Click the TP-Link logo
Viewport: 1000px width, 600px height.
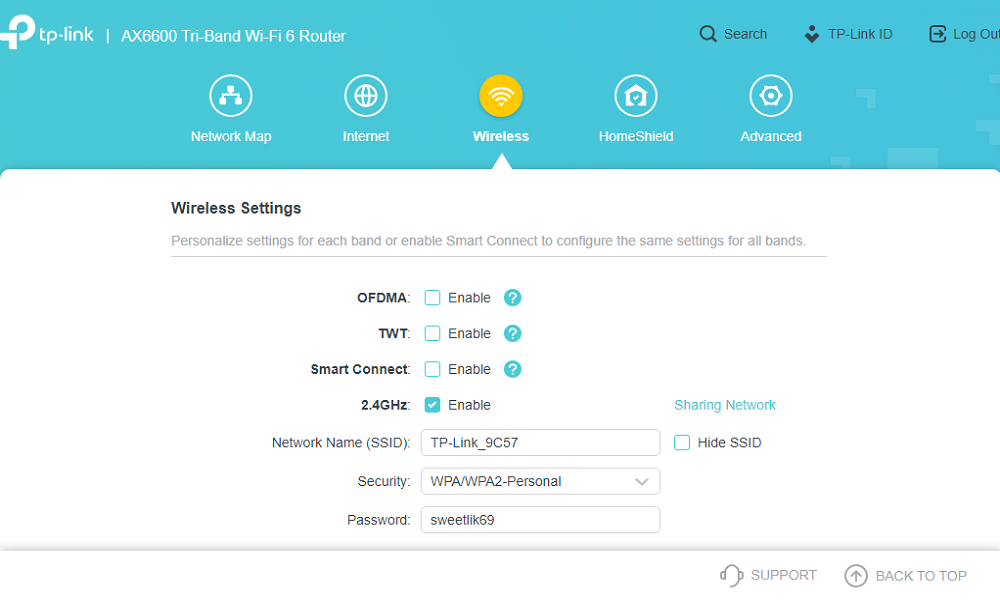[47, 32]
